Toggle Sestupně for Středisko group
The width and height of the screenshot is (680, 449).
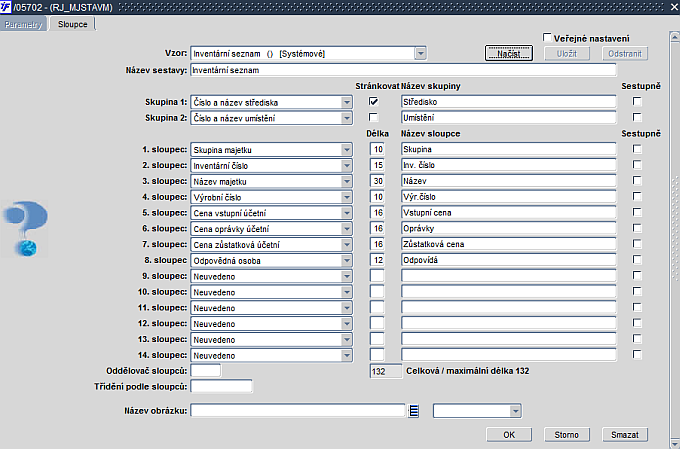(637, 102)
